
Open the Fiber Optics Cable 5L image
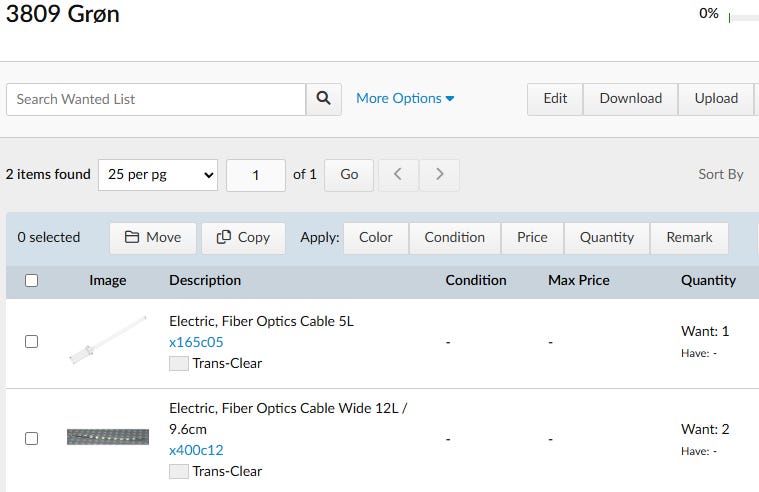(x=107, y=341)
